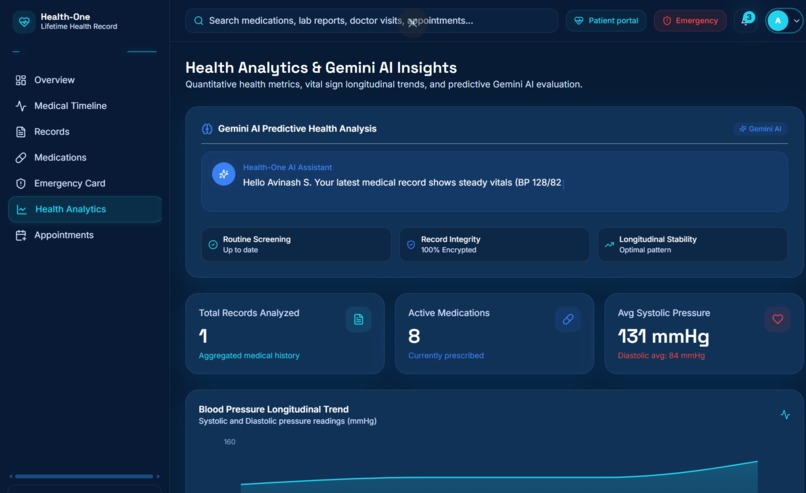Image resolution: width=806 pixels, height=493 pixels.
Task: Click the Medications pill icon in sidebar
Action: click(21, 158)
